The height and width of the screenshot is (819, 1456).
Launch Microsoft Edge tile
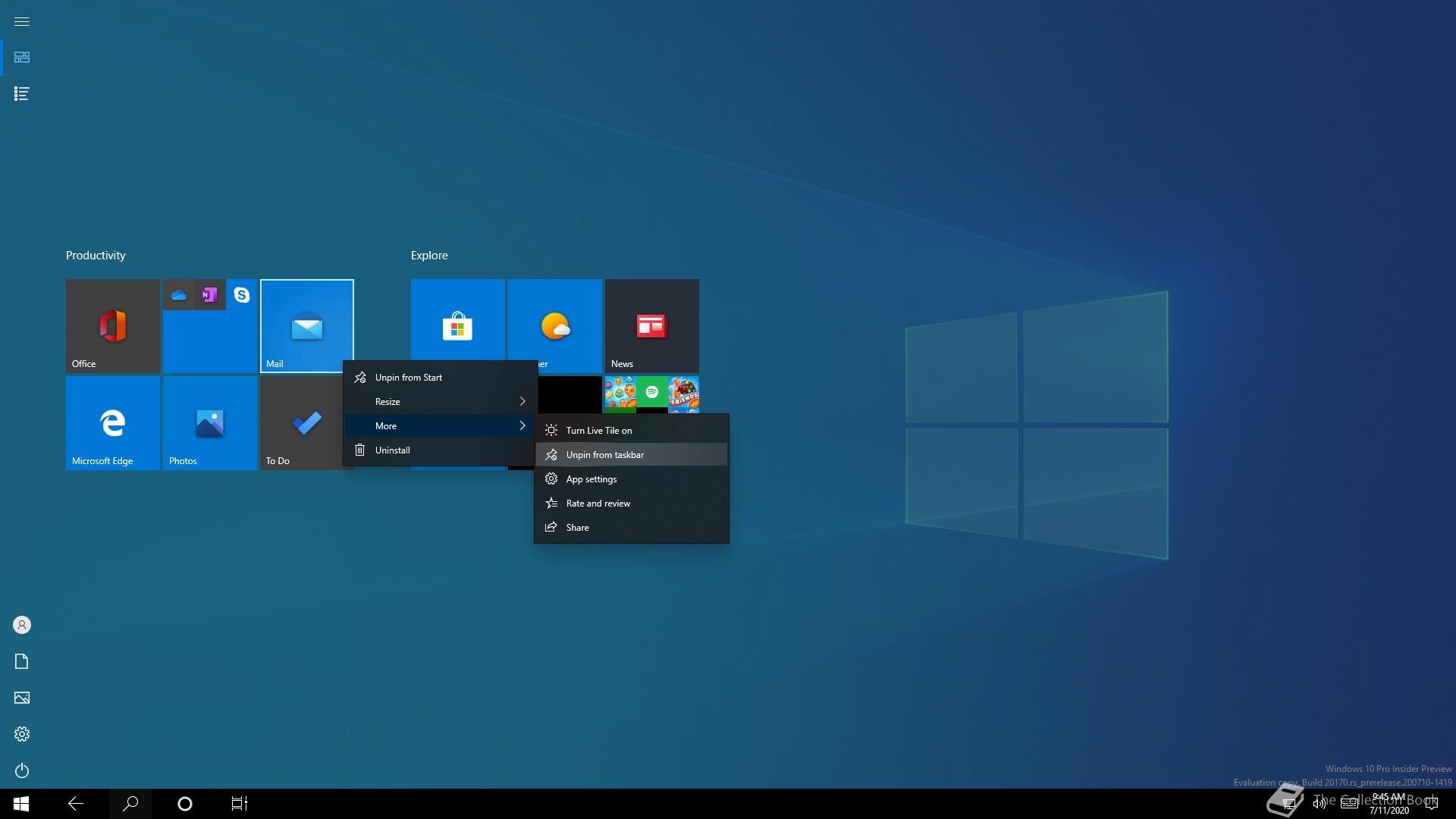[x=113, y=423]
